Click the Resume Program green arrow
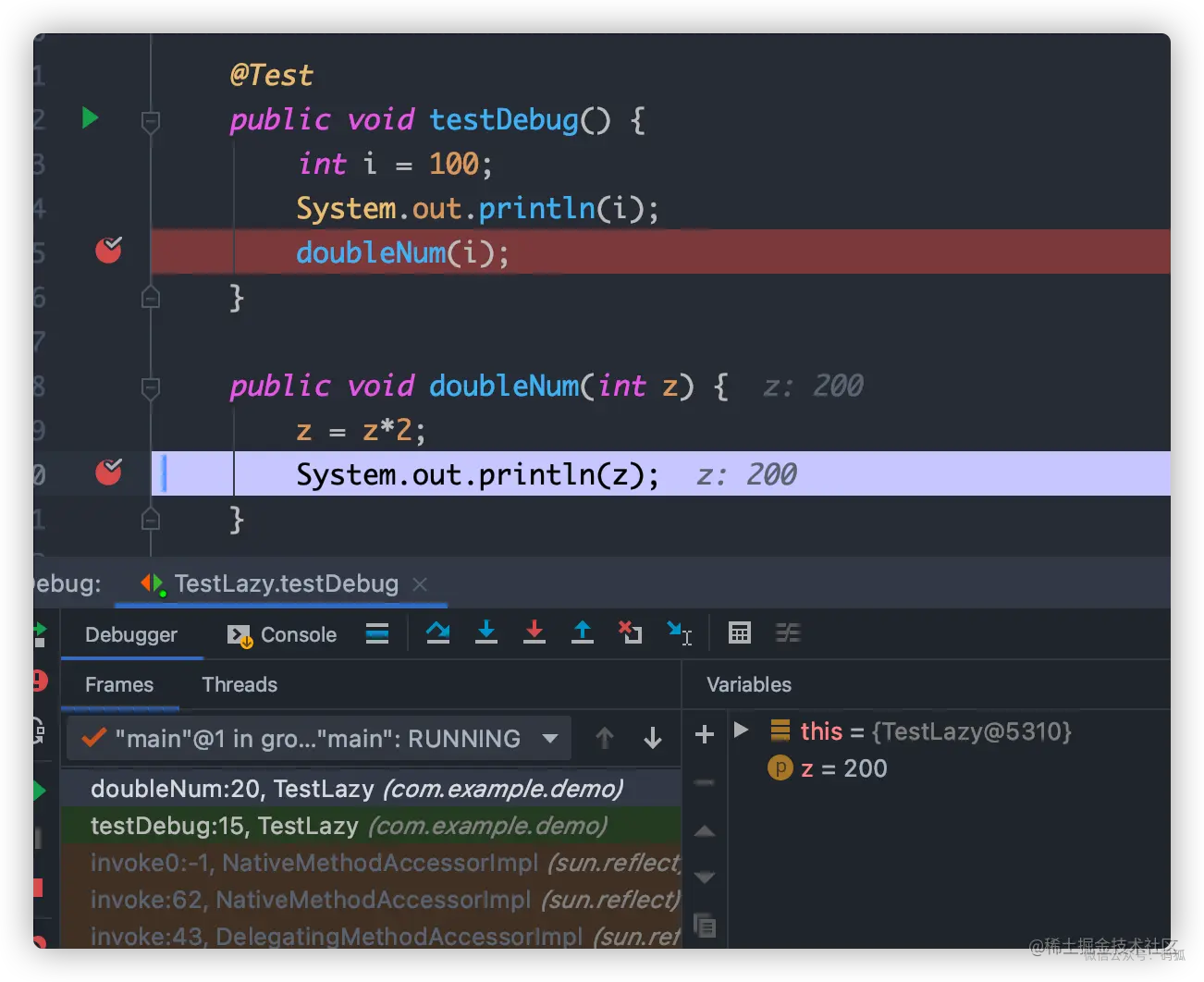1204x982 pixels. coord(39,791)
